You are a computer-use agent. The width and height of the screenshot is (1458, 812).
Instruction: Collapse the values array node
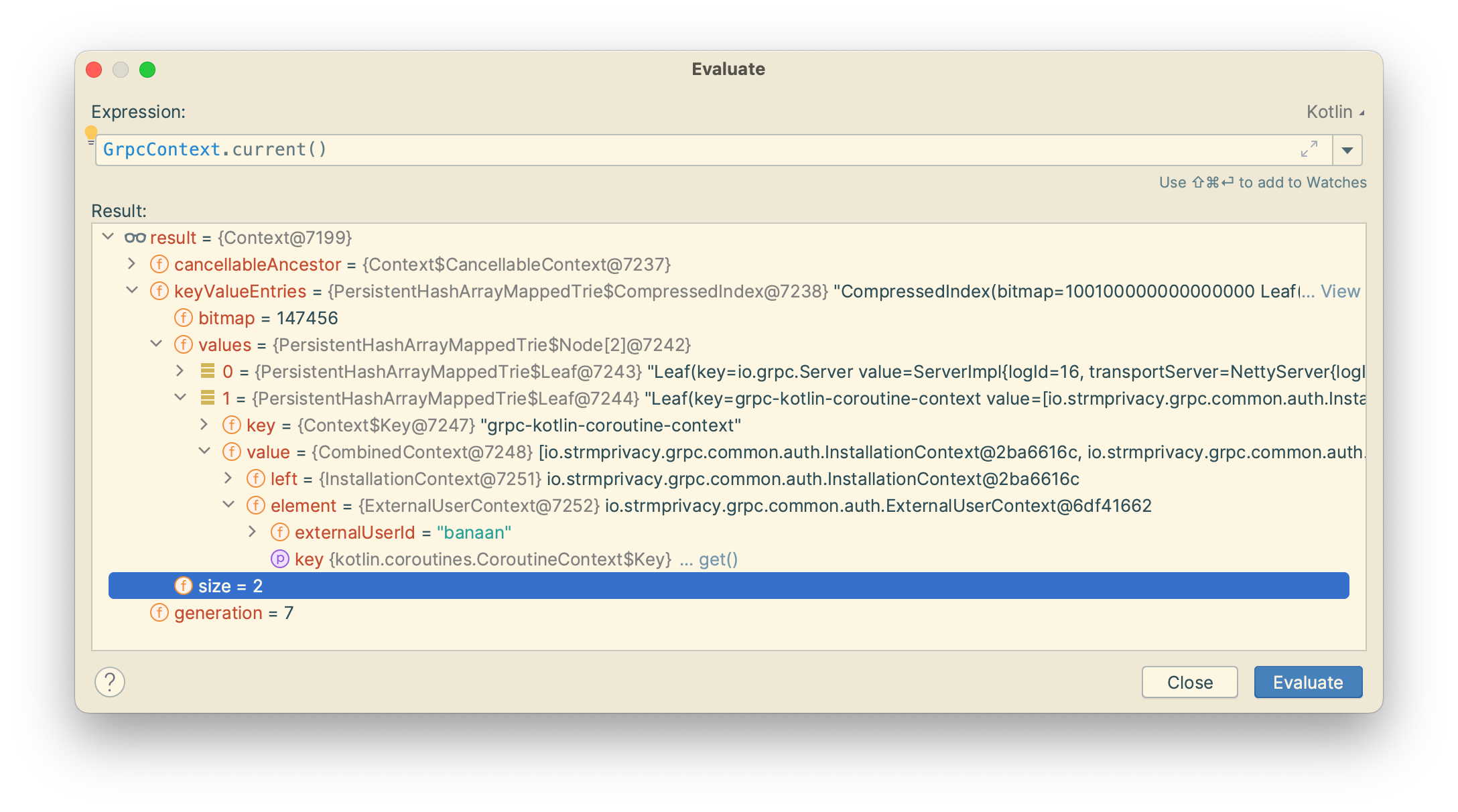[155, 344]
